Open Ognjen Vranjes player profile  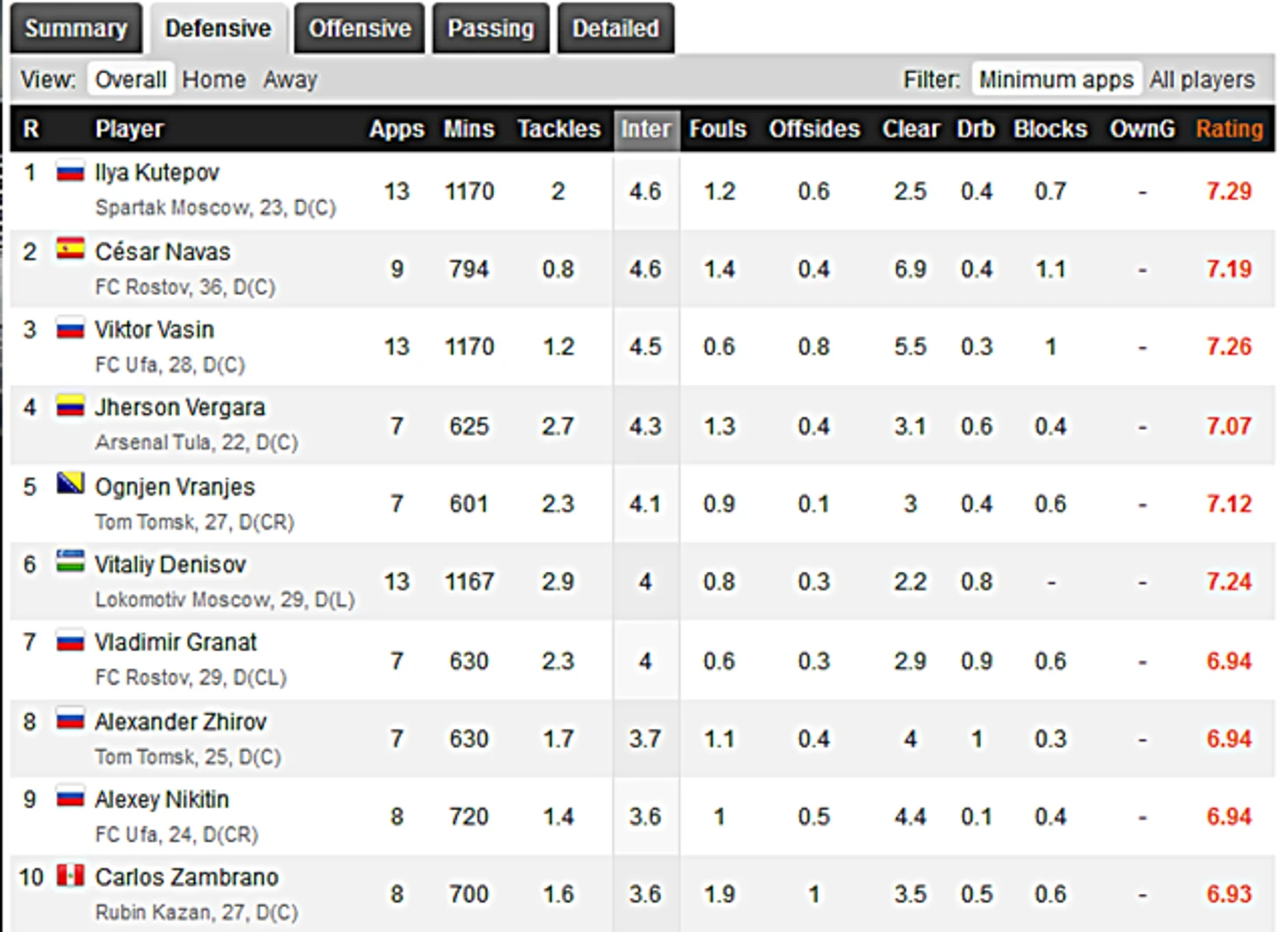click(175, 486)
